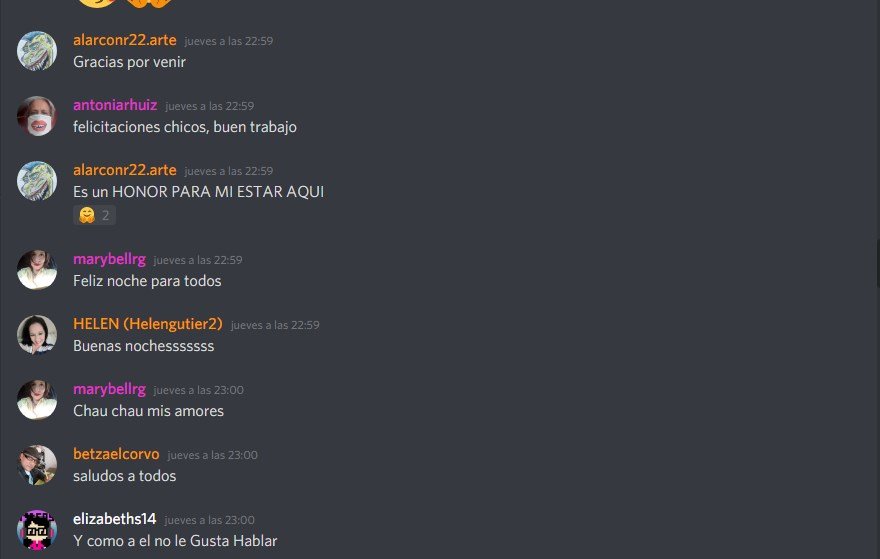Open marybellrg avatar beside 'Chau chau mis amores'

click(x=37, y=400)
